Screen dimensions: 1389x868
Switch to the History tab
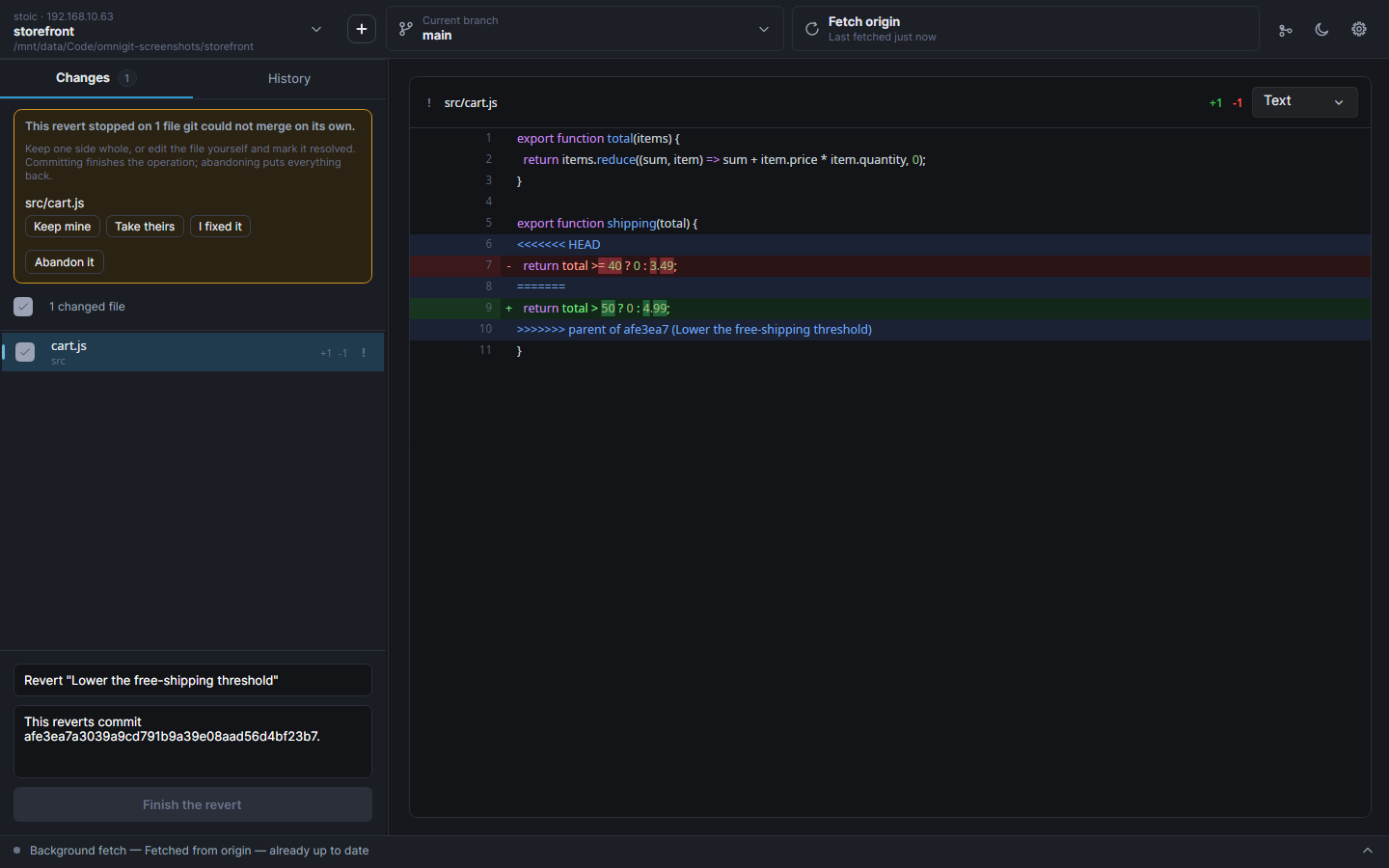tap(289, 78)
